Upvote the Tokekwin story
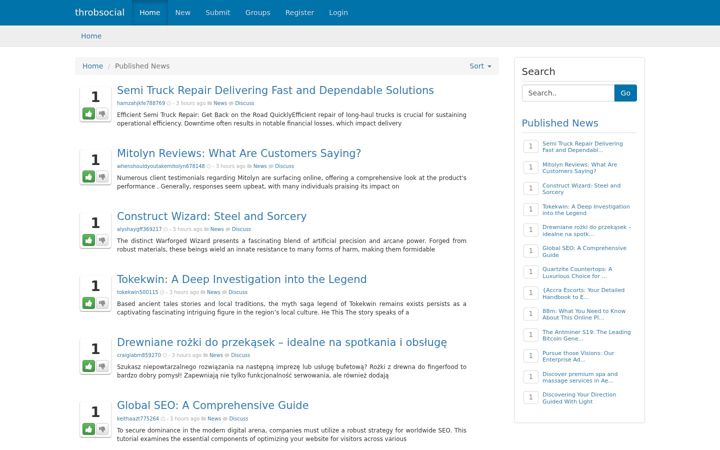720x450 pixels. tap(89, 303)
